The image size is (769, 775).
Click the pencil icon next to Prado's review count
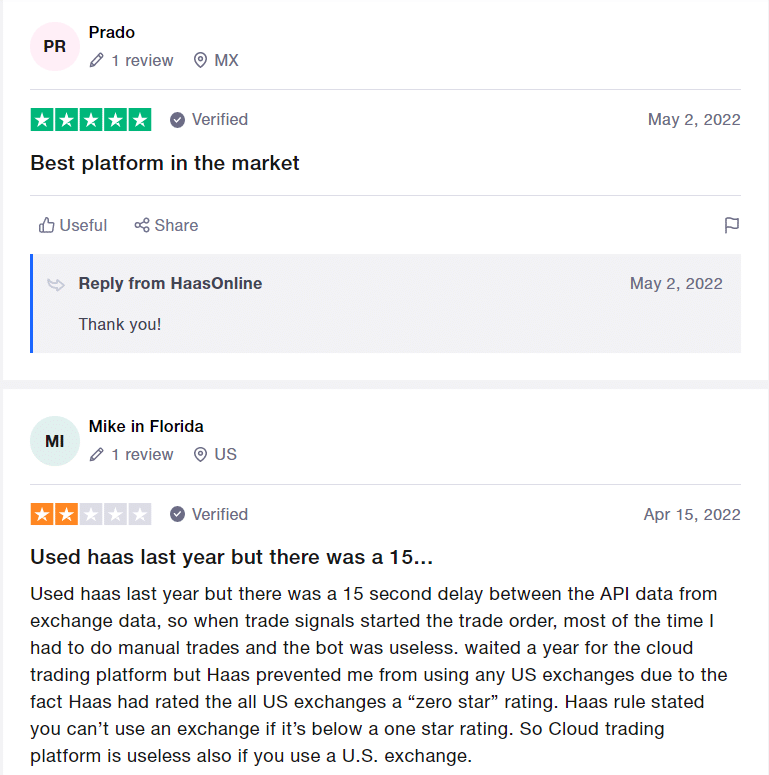pyautogui.click(x=97, y=60)
